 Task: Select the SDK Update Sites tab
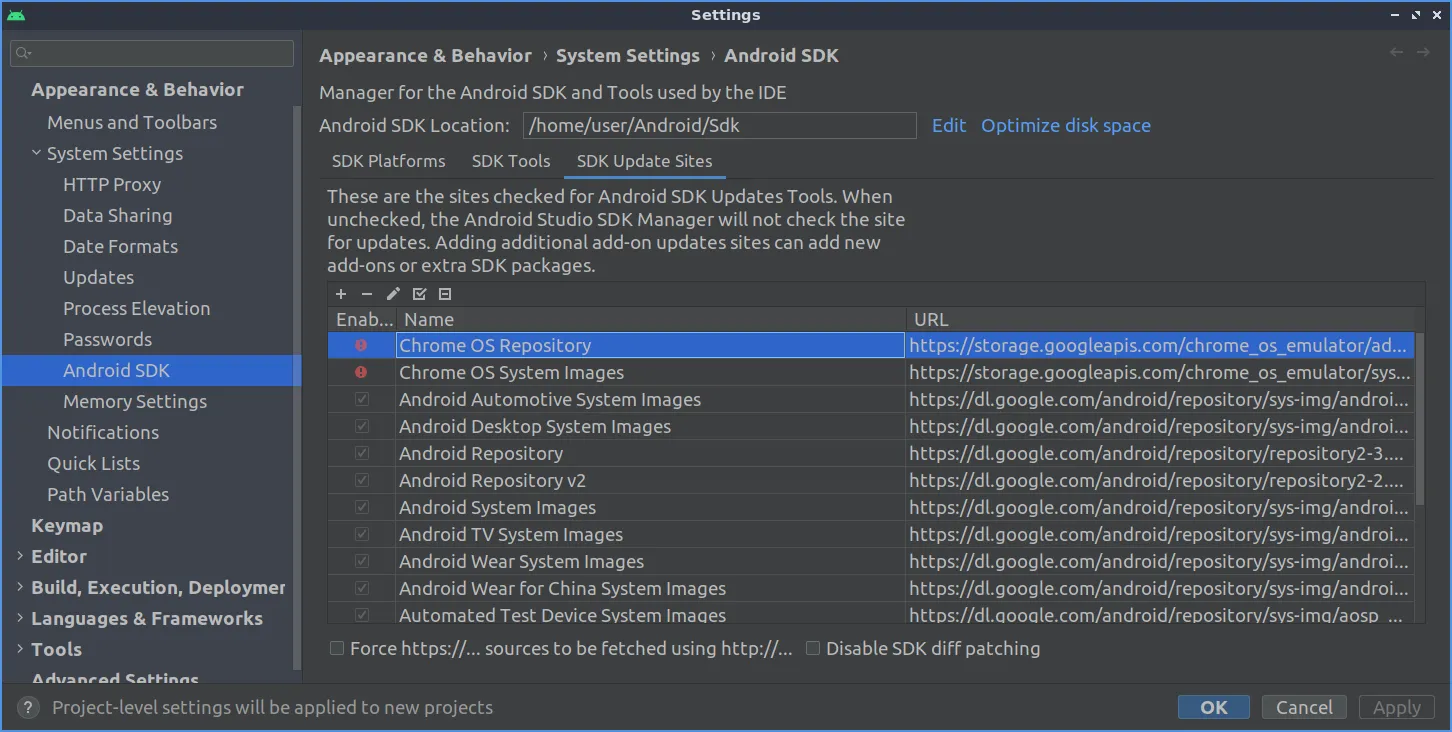coord(645,161)
